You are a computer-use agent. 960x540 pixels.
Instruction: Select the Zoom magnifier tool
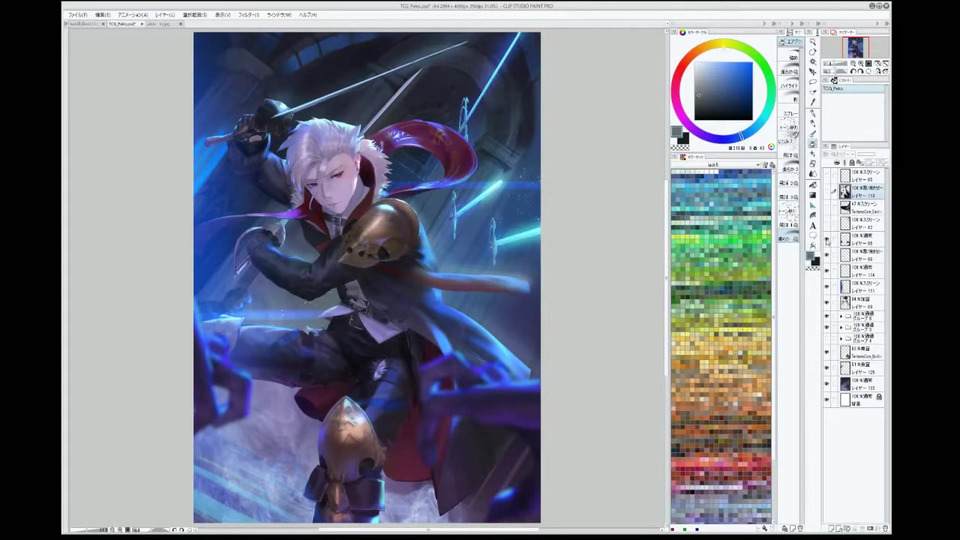(812, 42)
